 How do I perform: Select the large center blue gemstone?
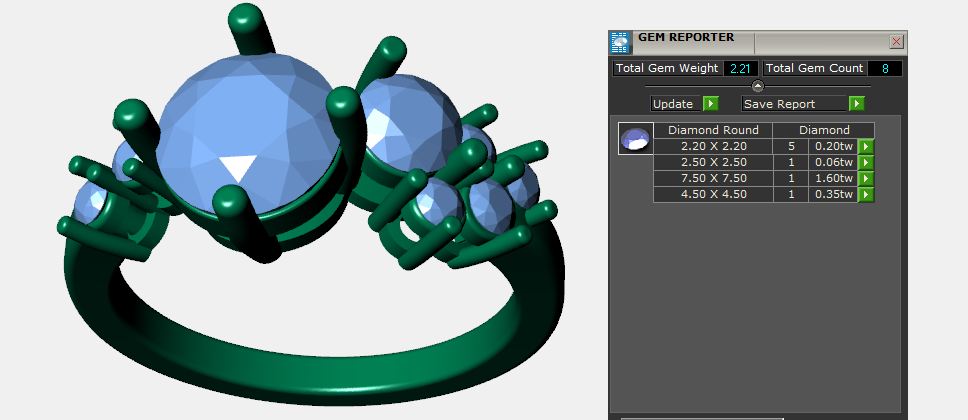(x=247, y=133)
